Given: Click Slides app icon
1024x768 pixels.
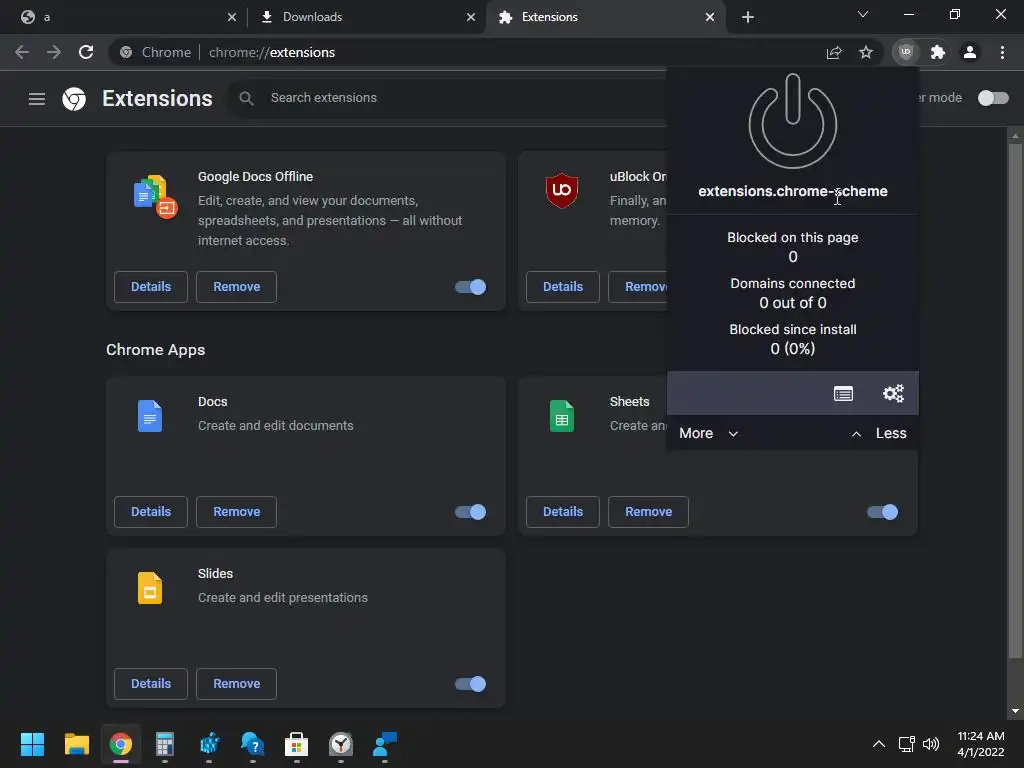Looking at the screenshot, I should [150, 588].
